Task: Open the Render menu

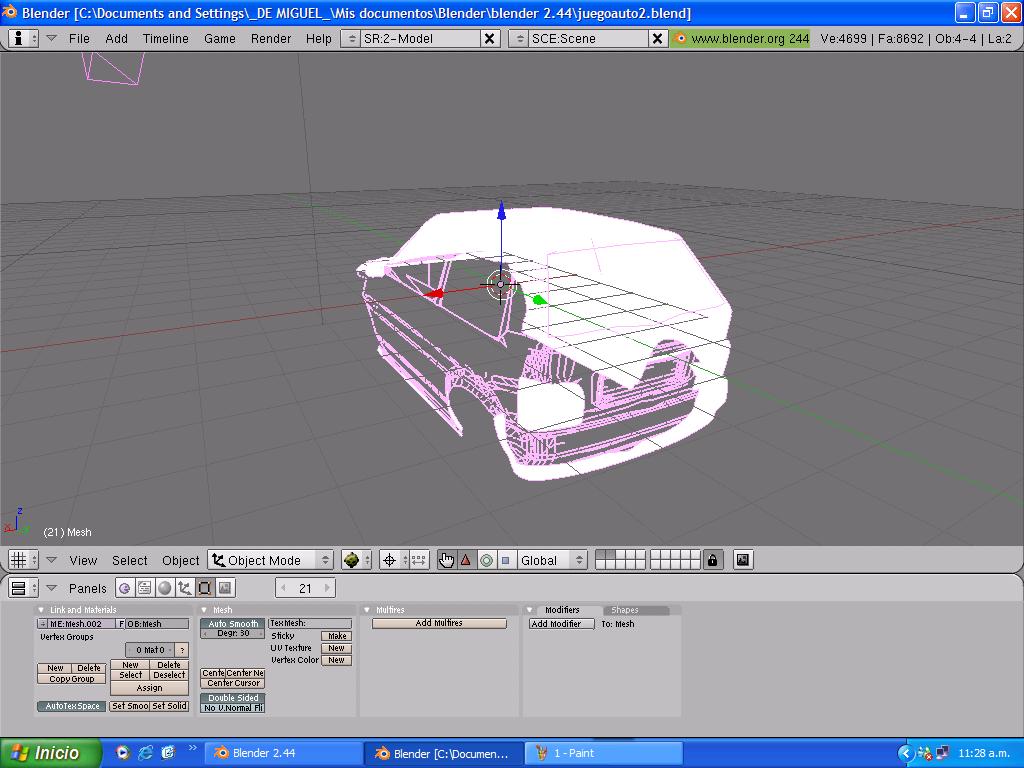Action: tap(271, 38)
